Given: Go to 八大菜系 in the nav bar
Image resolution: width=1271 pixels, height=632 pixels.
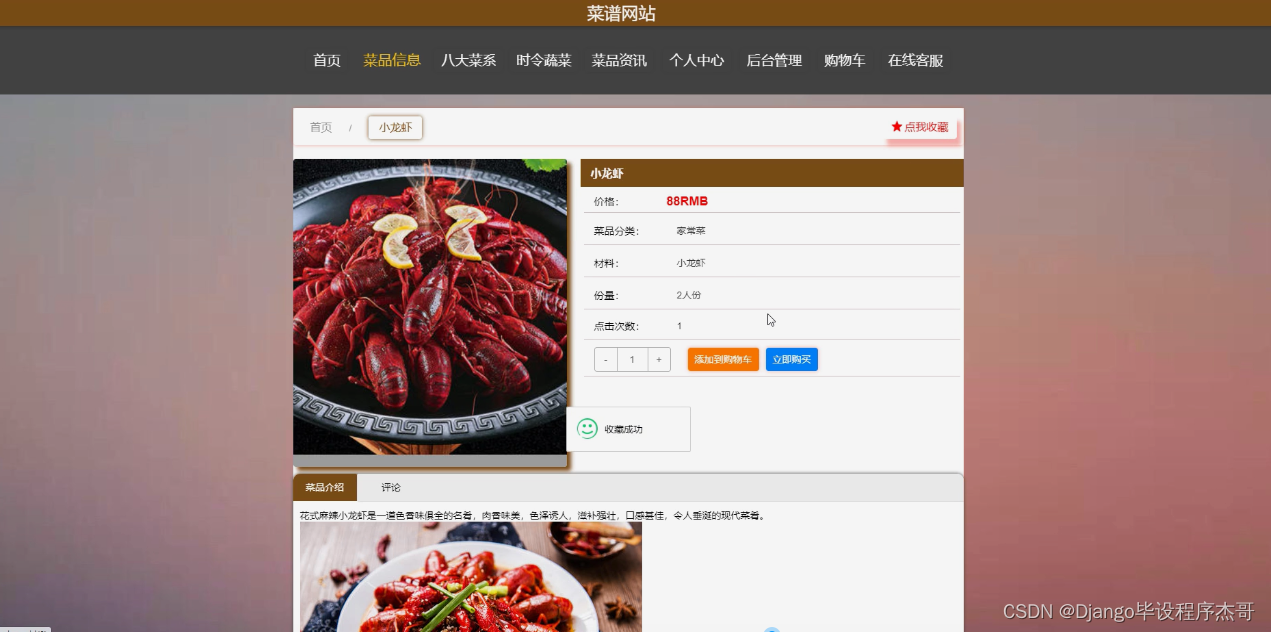Looking at the screenshot, I should 469,60.
